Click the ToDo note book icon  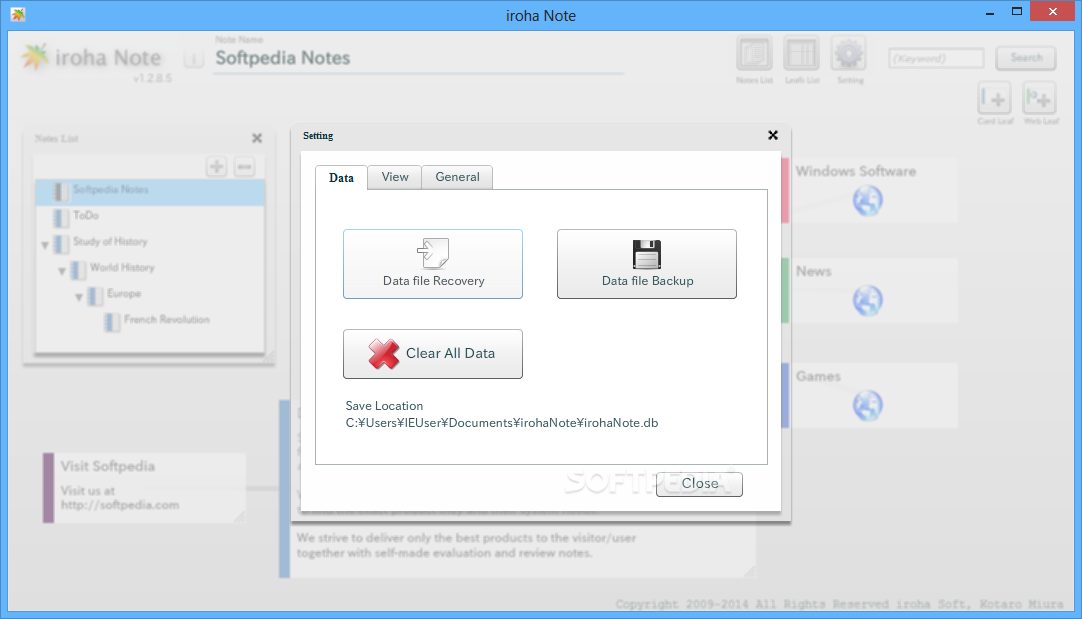[x=61, y=218]
